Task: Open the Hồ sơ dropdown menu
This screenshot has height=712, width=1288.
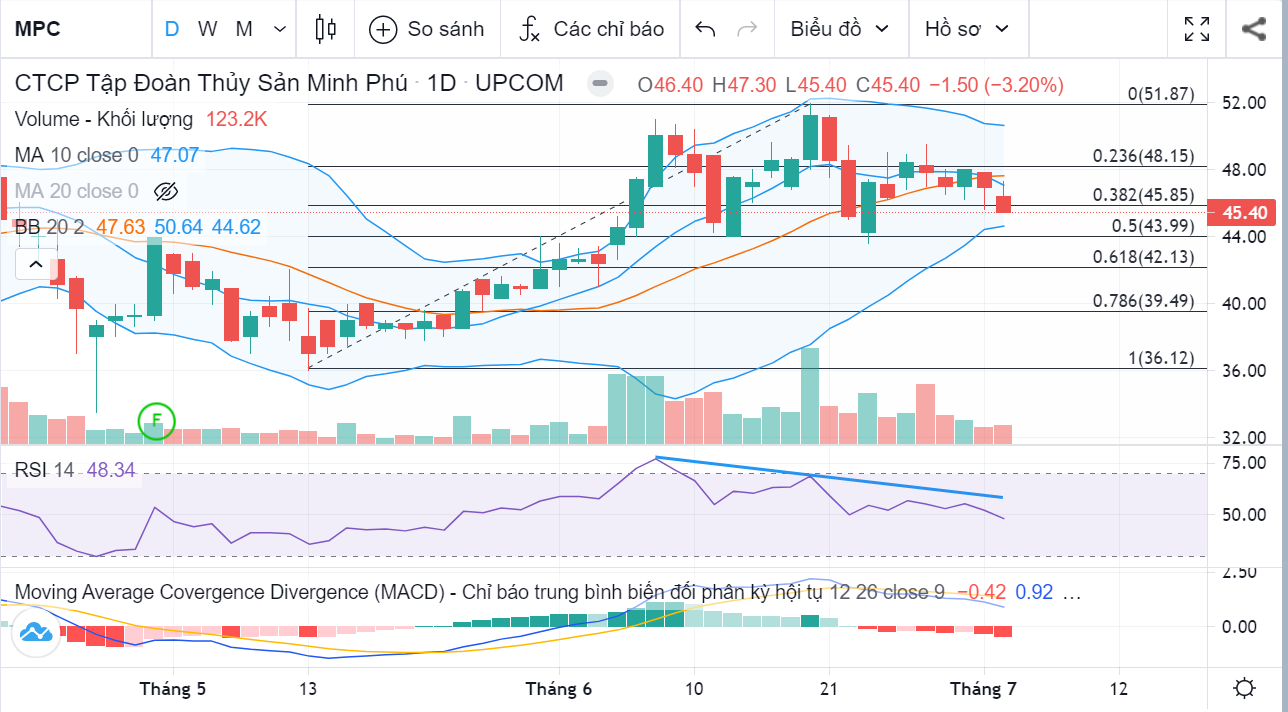Action: [x=964, y=29]
